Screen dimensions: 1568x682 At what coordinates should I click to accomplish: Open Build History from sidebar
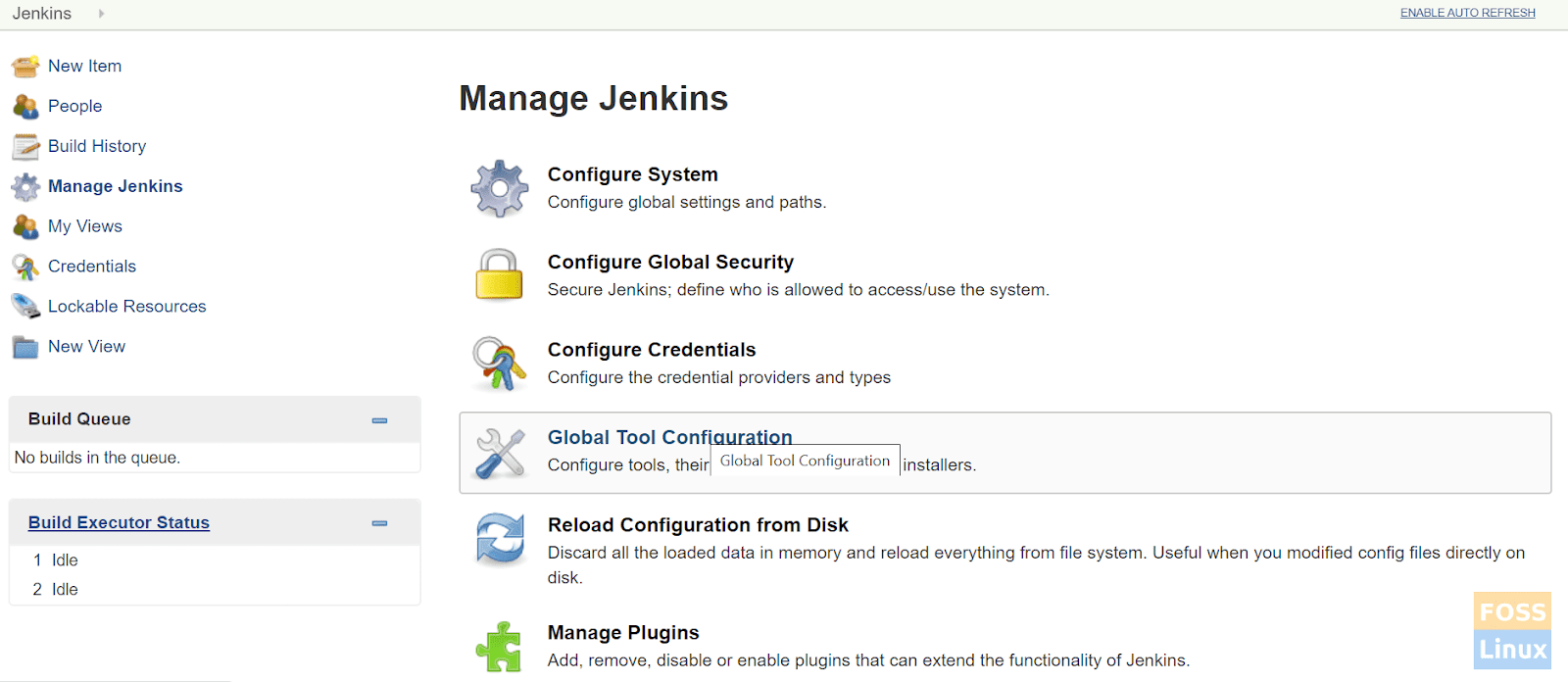[97, 147]
